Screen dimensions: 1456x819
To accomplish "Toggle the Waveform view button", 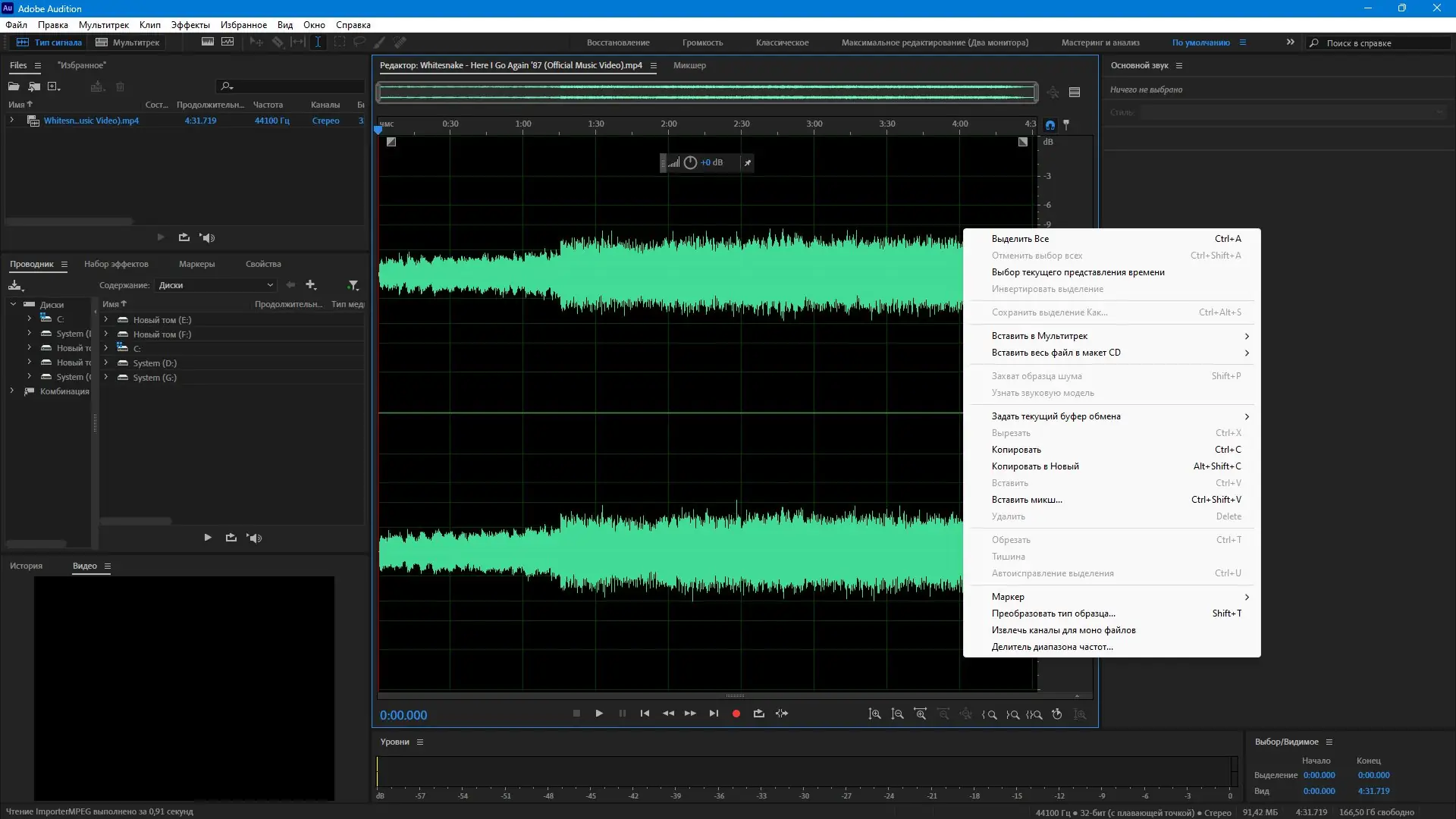I will [x=49, y=42].
